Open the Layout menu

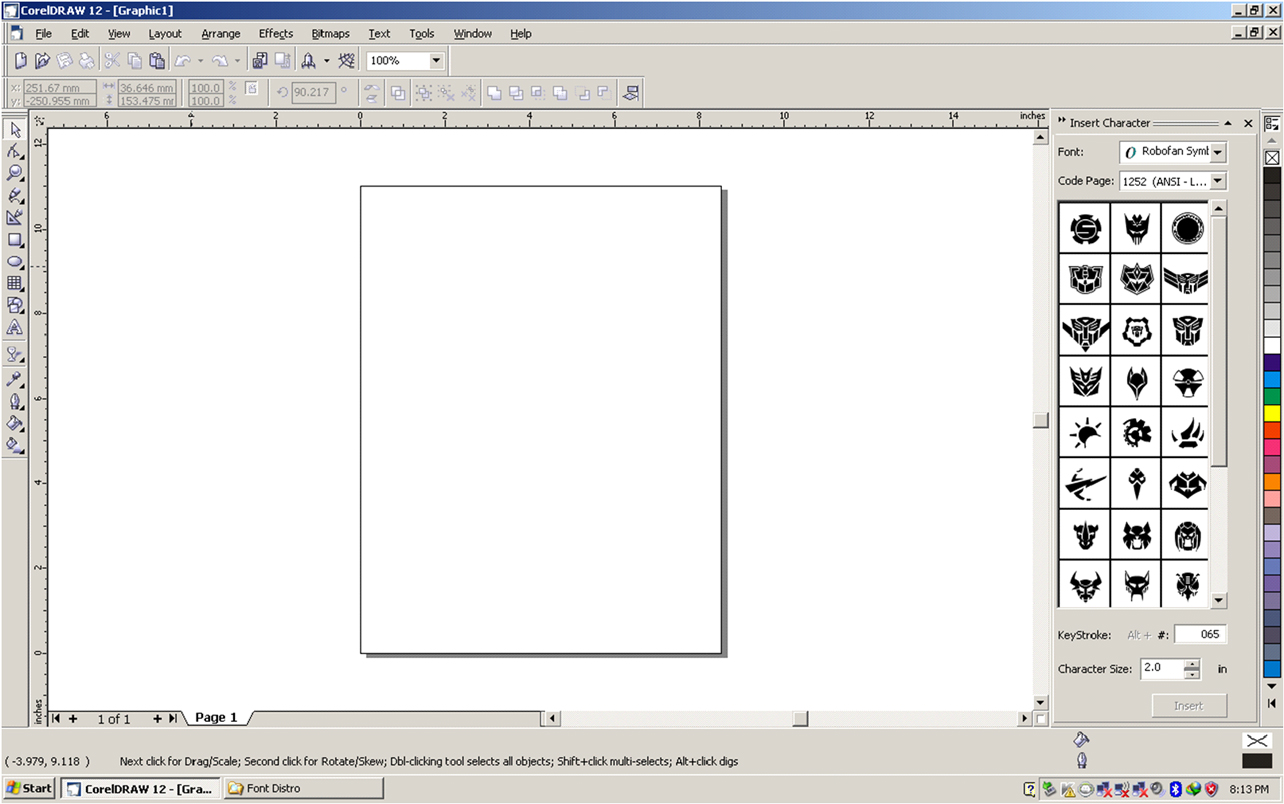click(x=165, y=33)
